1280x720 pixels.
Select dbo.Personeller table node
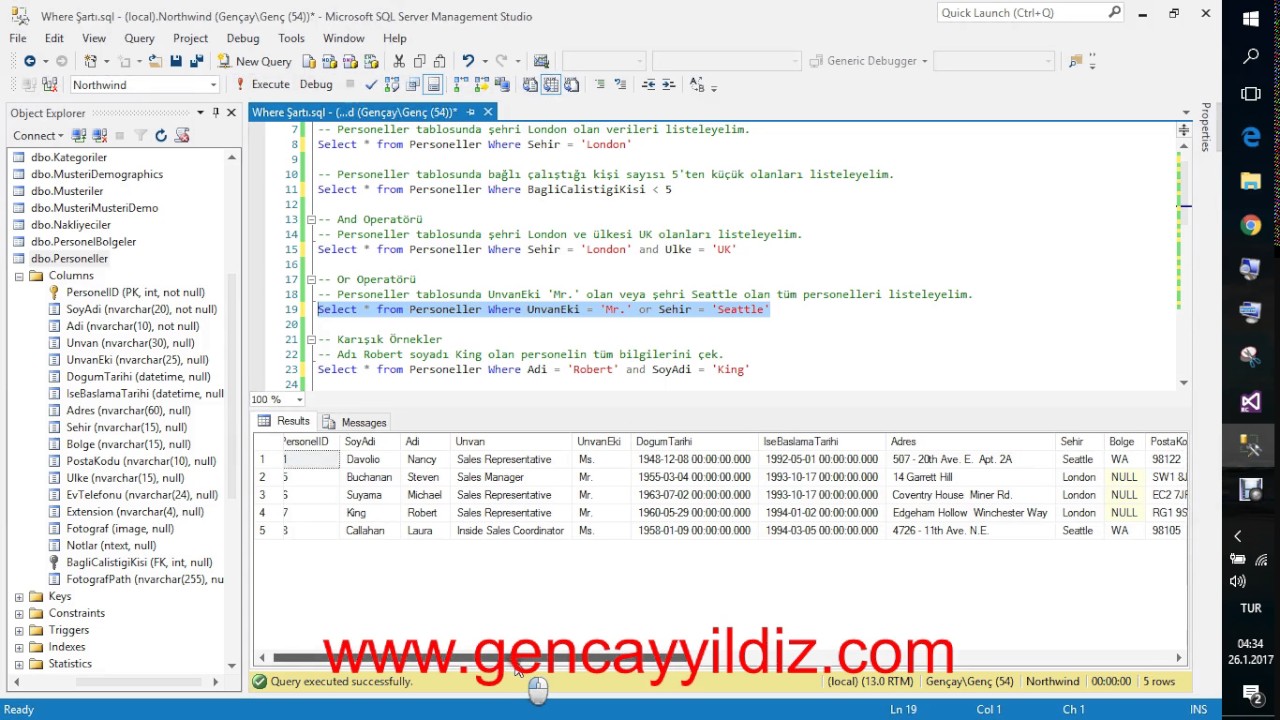click(69, 259)
